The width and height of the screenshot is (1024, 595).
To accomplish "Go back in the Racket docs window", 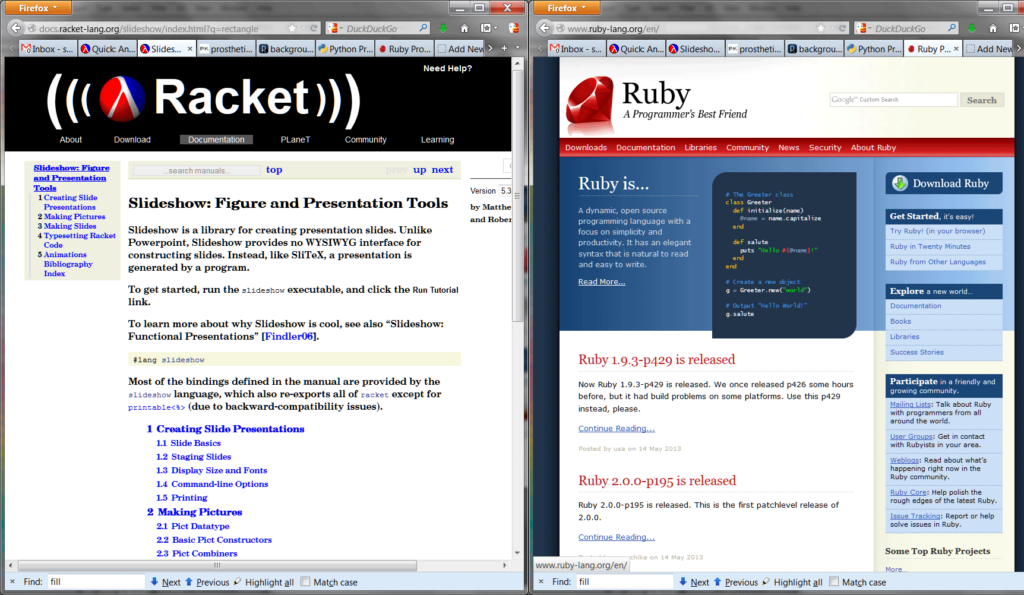I will (15, 28).
